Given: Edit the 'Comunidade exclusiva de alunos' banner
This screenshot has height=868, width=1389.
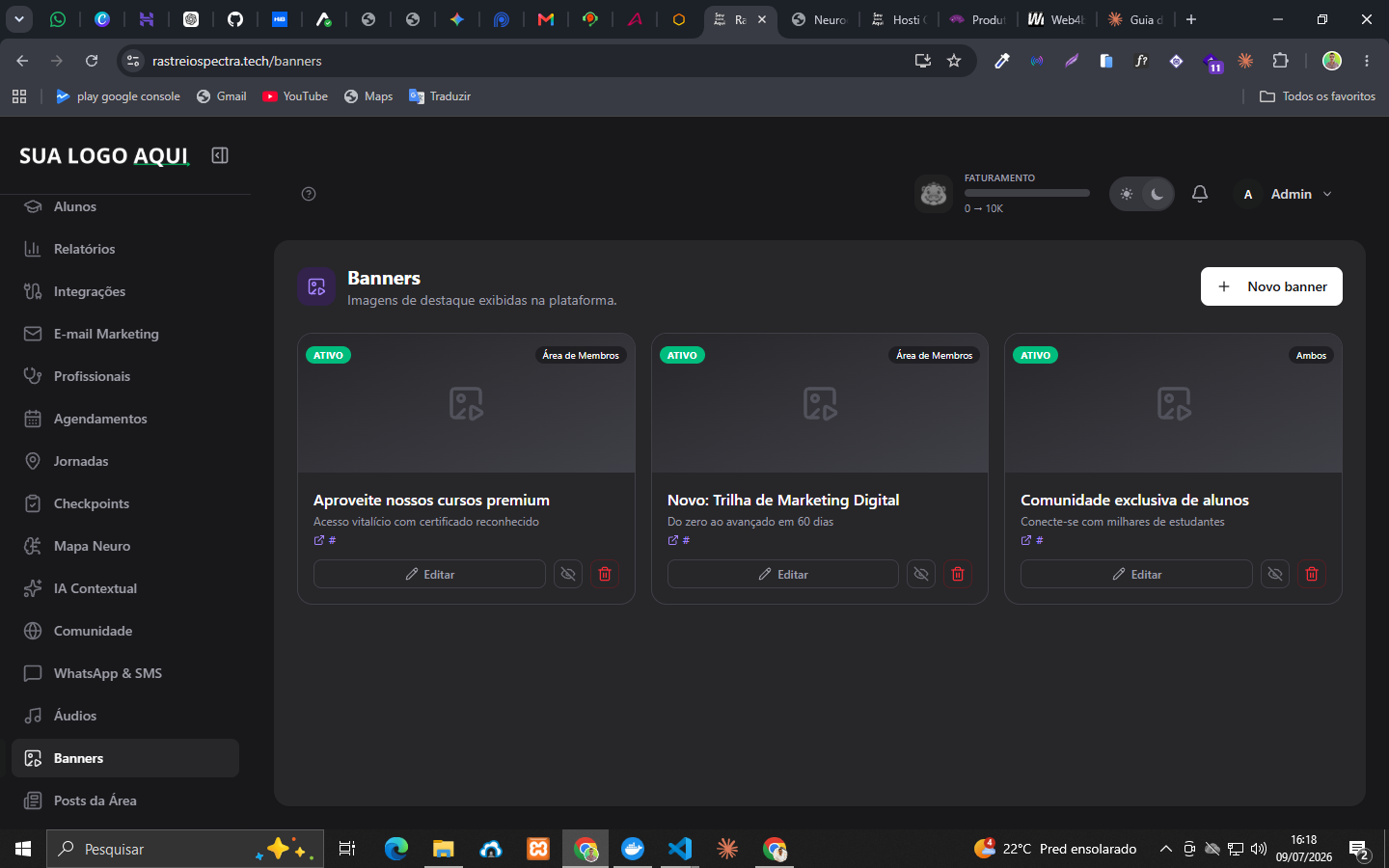Looking at the screenshot, I should (1136, 574).
